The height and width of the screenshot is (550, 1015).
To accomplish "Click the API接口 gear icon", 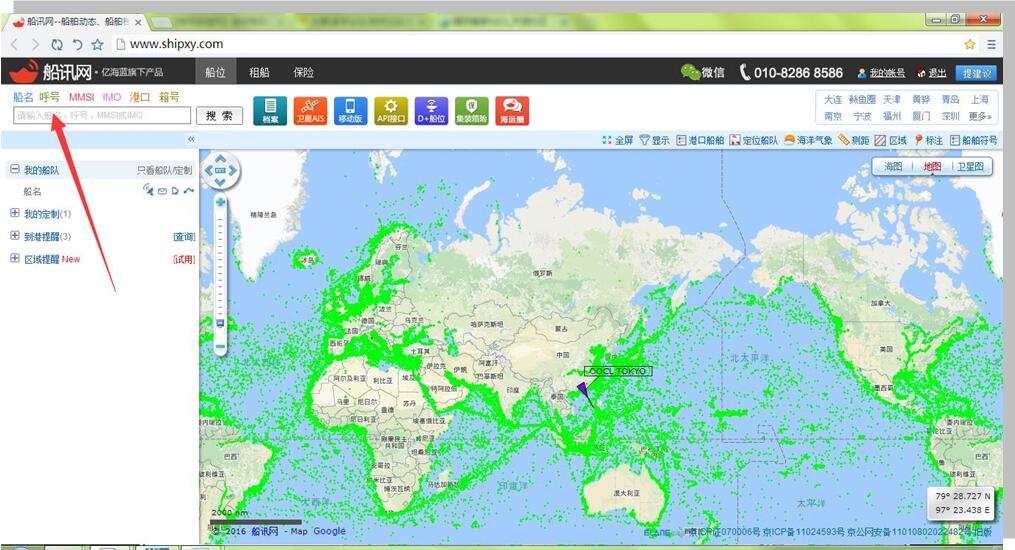I will [x=390, y=110].
